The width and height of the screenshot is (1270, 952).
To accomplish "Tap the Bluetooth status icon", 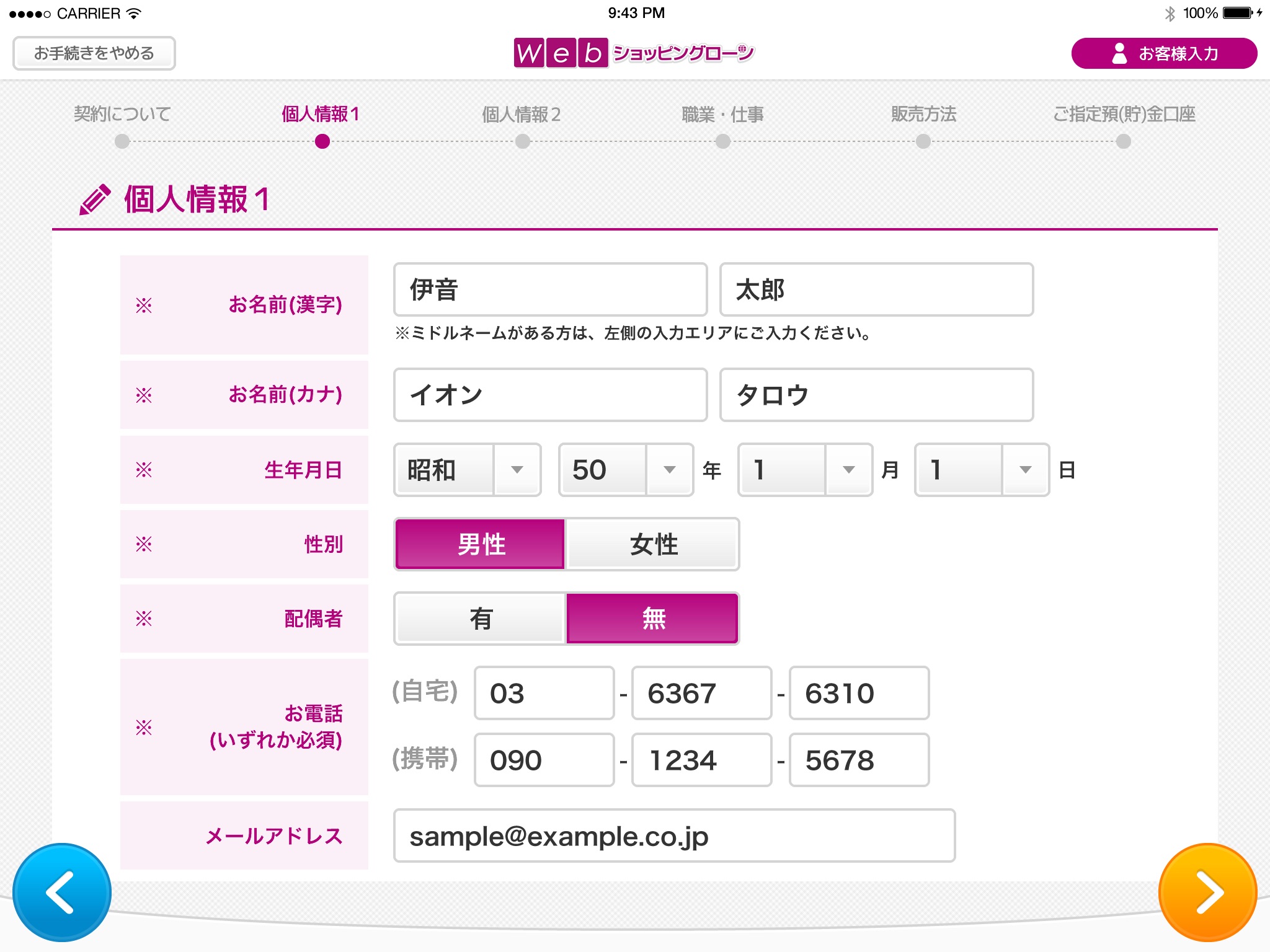I will point(1170,13).
